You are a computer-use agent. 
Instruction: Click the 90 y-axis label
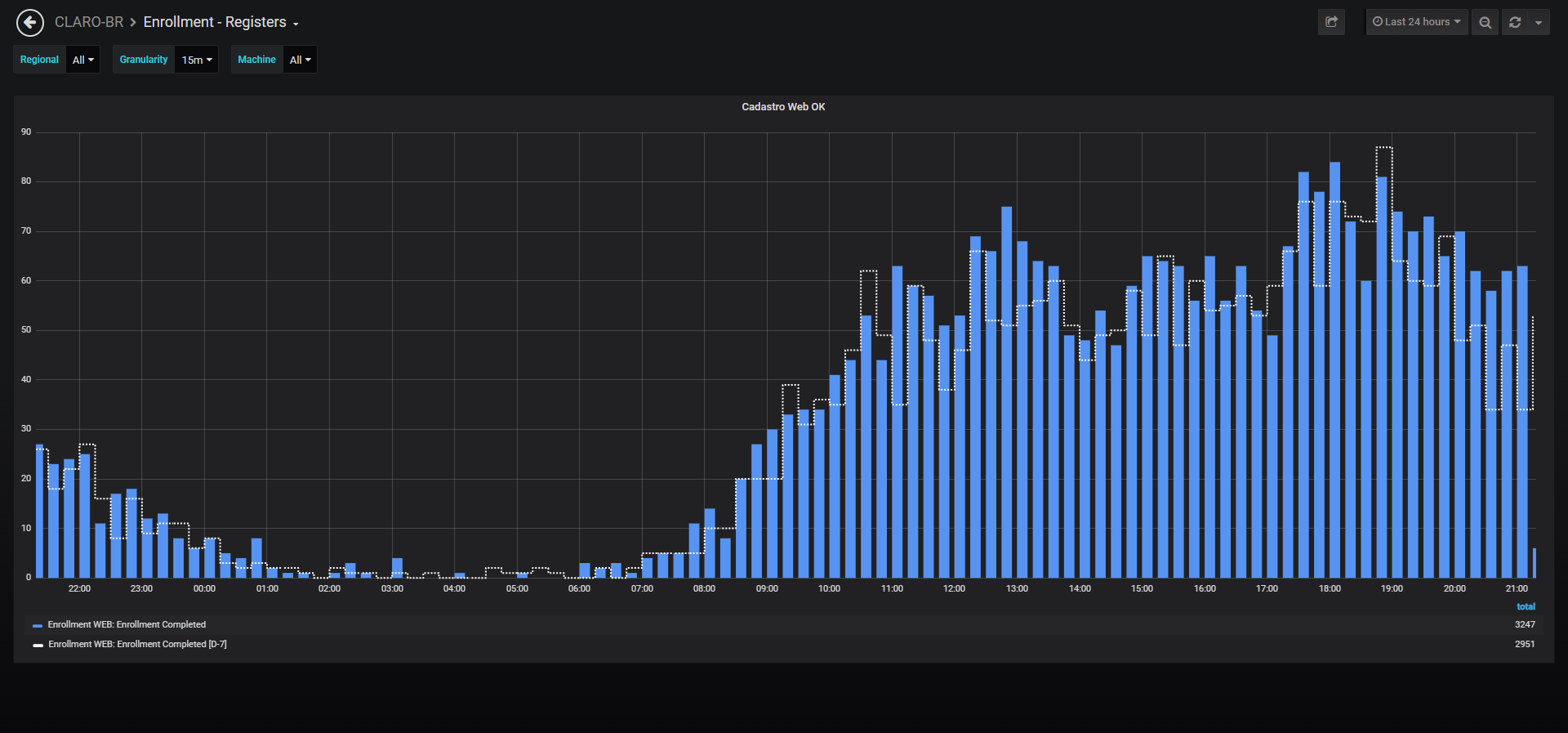coord(26,132)
